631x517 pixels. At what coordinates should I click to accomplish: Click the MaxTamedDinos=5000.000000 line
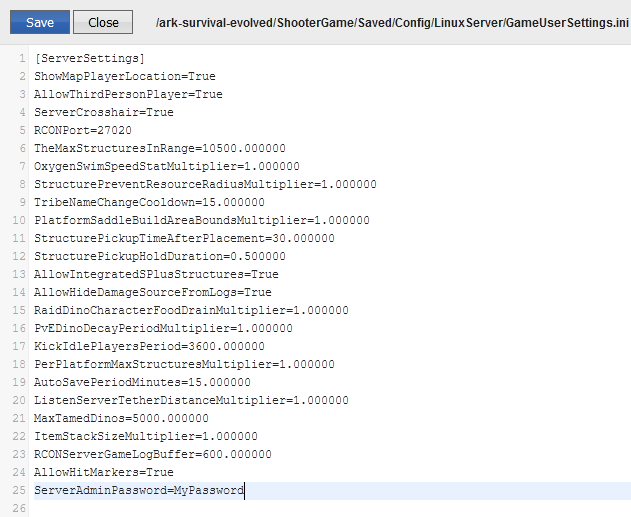pyautogui.click(x=122, y=418)
